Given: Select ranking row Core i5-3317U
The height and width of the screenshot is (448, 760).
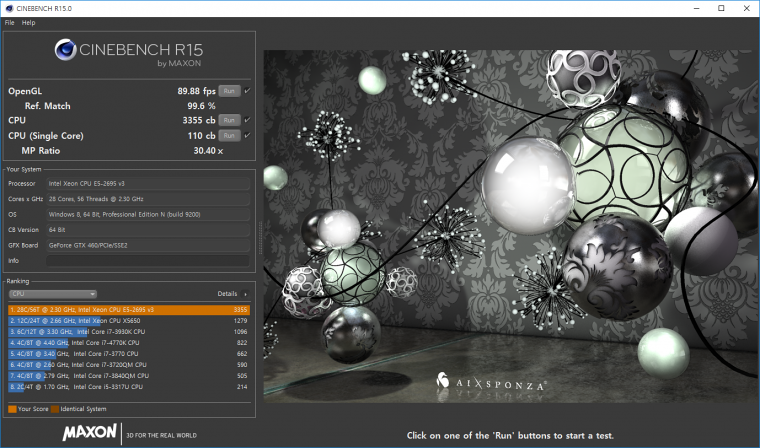Looking at the screenshot, I should click(x=129, y=387).
